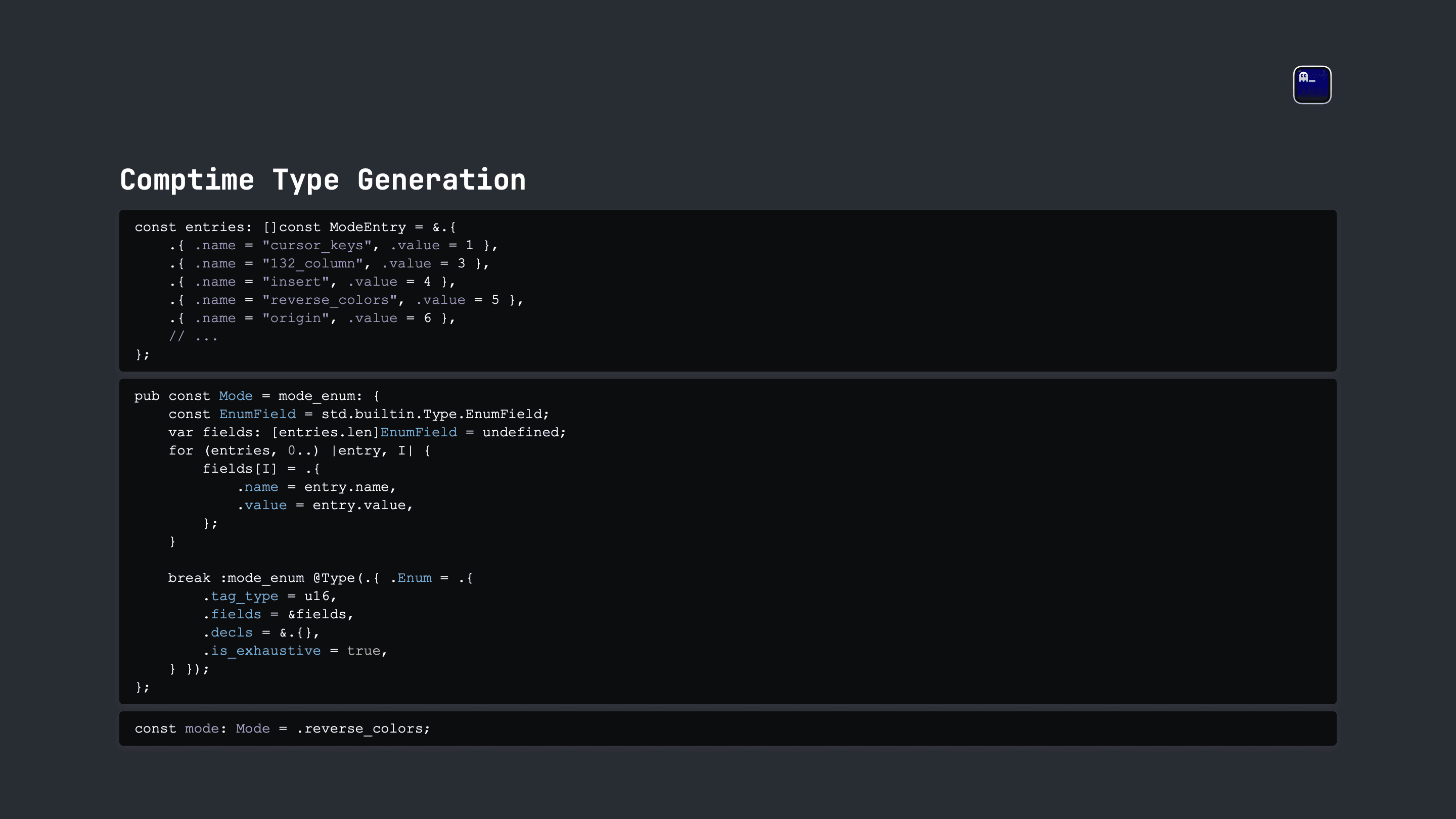Click the '.value = entry.value,' line

325,506
